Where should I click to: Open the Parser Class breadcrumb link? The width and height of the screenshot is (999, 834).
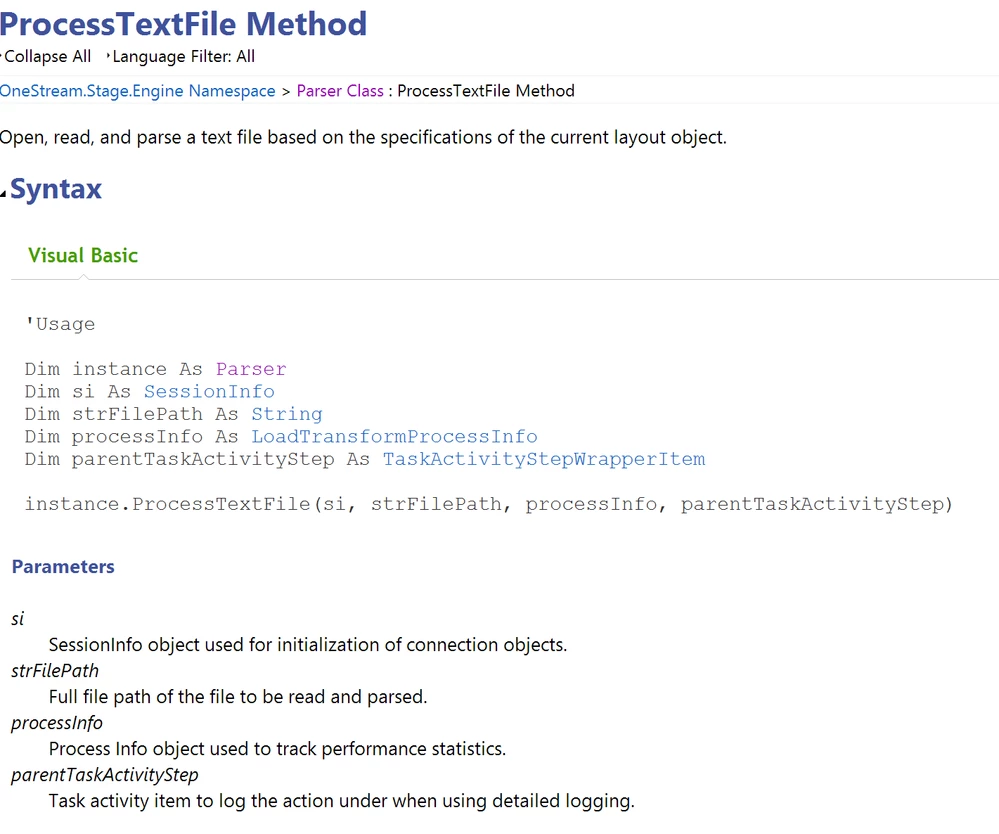(340, 91)
